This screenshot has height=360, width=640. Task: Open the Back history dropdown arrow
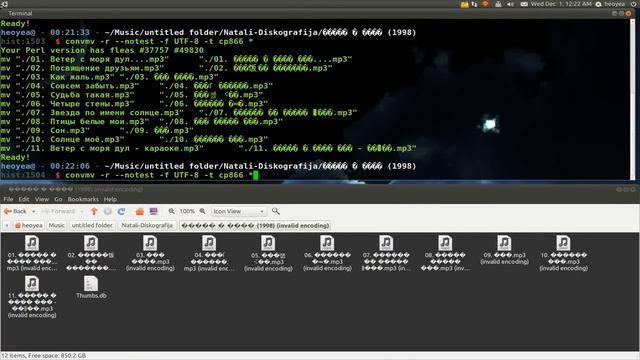[x=33, y=211]
